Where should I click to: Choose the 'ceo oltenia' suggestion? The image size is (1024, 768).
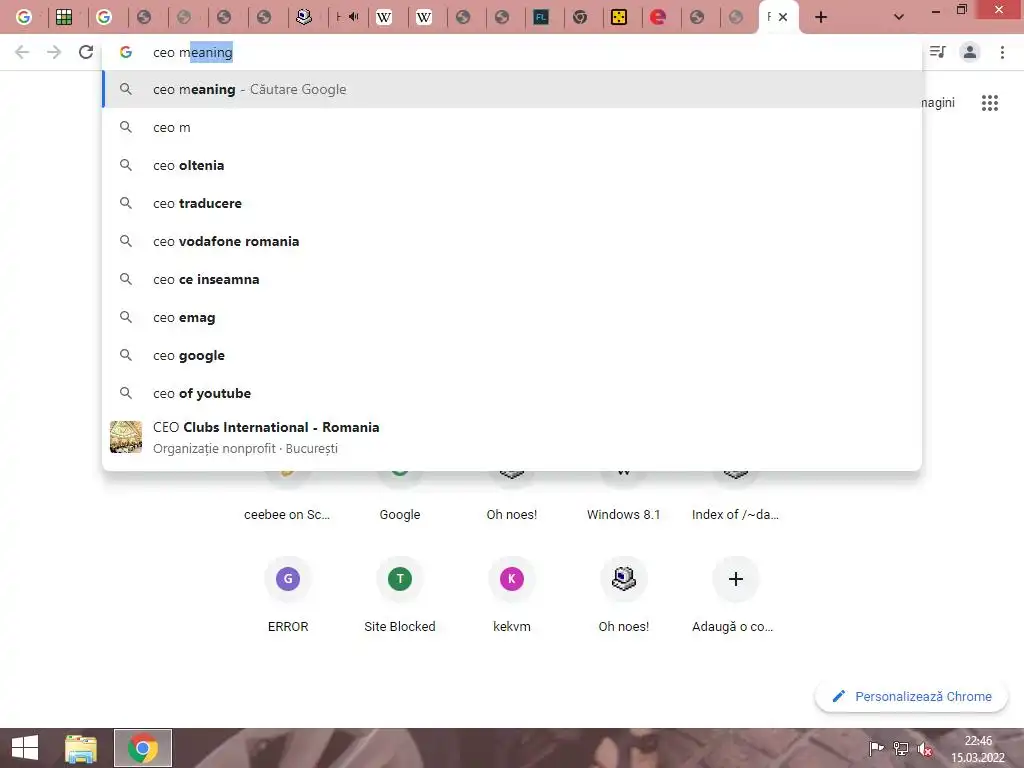pyautogui.click(x=512, y=165)
